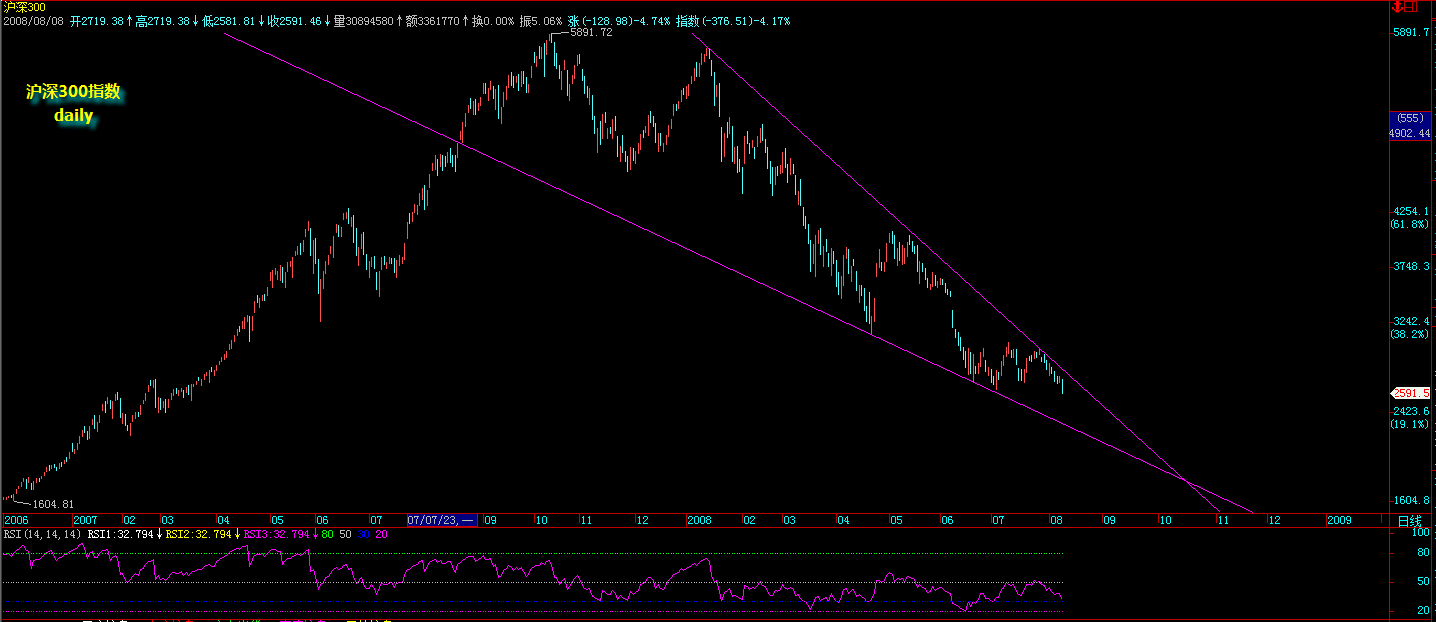Click the 2423.6 price axis value
This screenshot has height=622, width=1436.
1413,410
